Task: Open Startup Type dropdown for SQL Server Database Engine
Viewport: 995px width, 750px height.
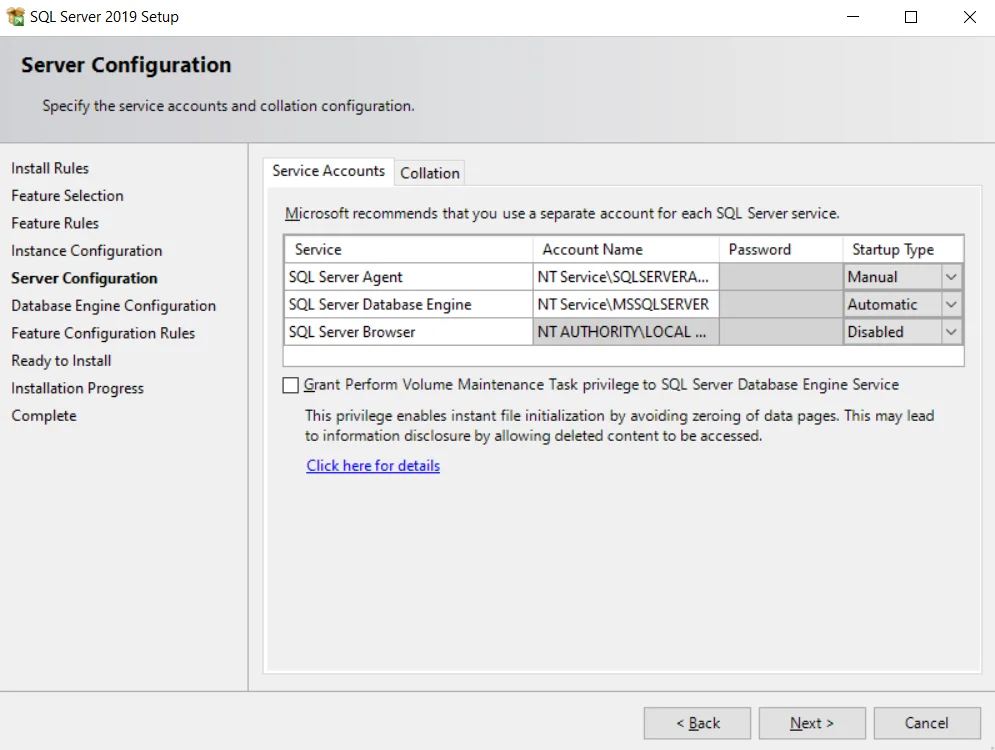Action: (951, 305)
